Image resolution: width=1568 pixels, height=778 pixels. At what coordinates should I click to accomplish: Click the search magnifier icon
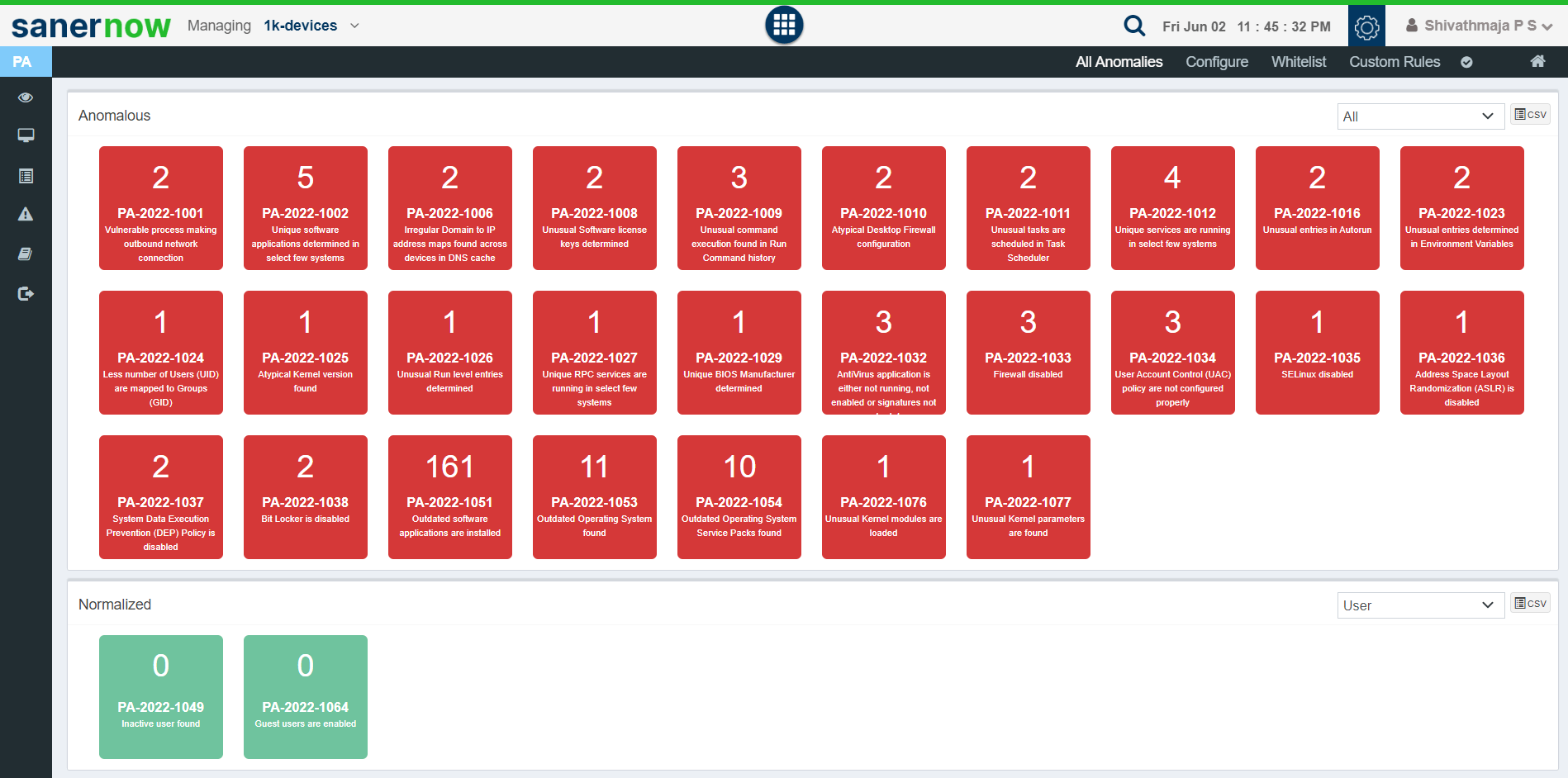pyautogui.click(x=1134, y=26)
